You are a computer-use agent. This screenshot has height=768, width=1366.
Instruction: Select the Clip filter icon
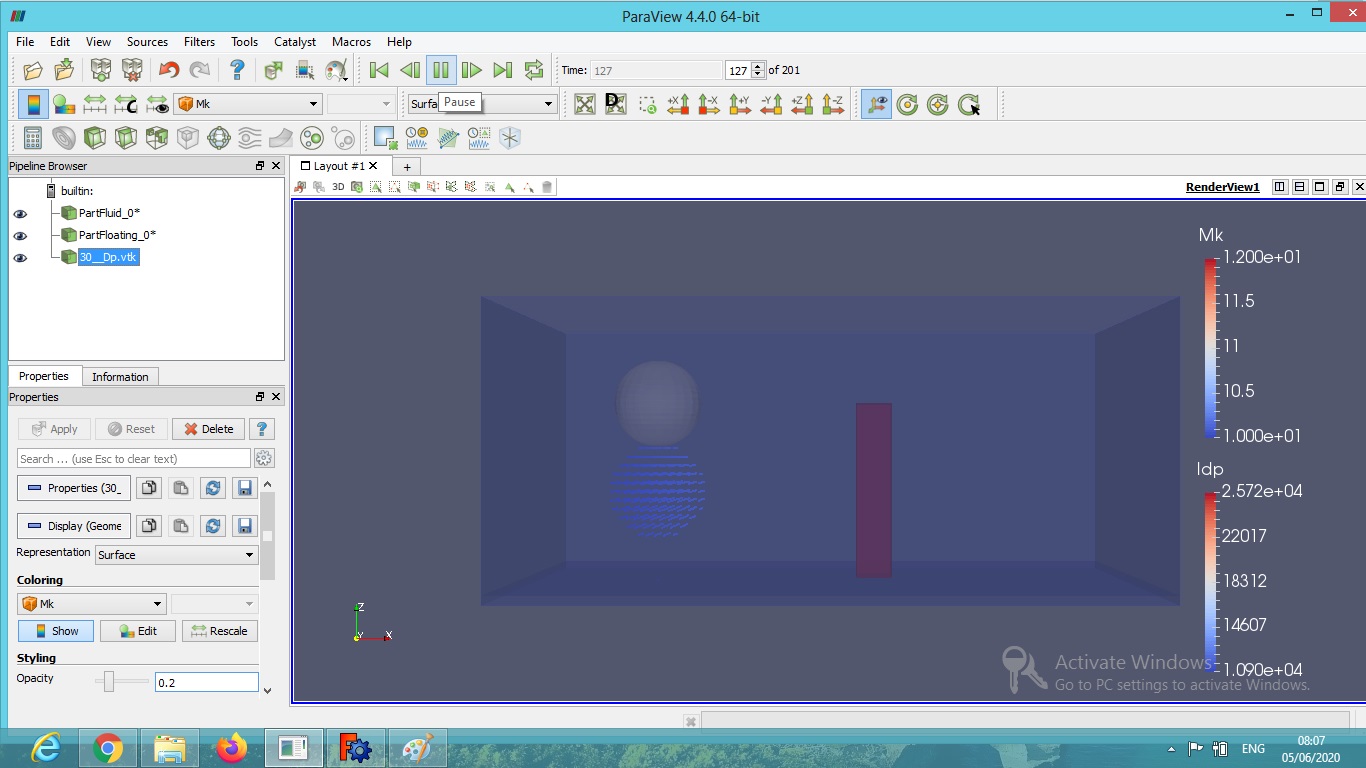[x=95, y=138]
